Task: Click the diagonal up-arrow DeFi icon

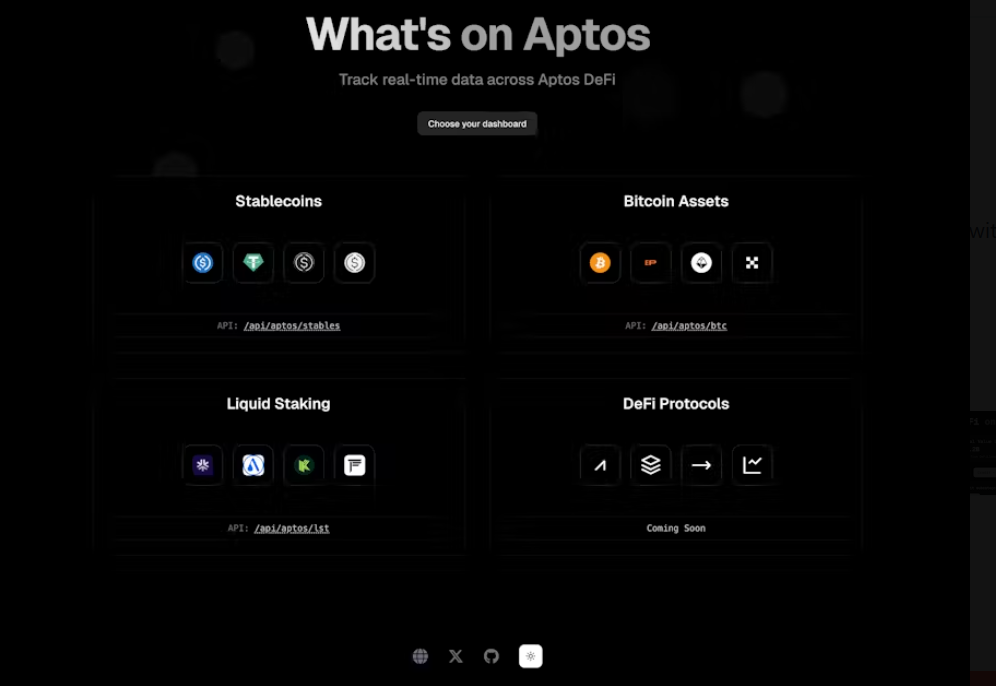Action: (x=600, y=465)
